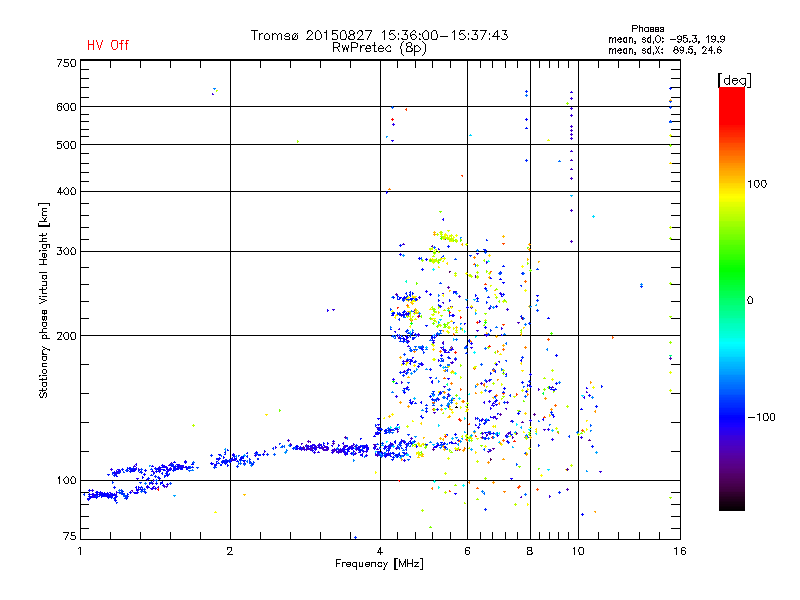
Task: Click y-axis tick label '200'
Action: (66, 336)
